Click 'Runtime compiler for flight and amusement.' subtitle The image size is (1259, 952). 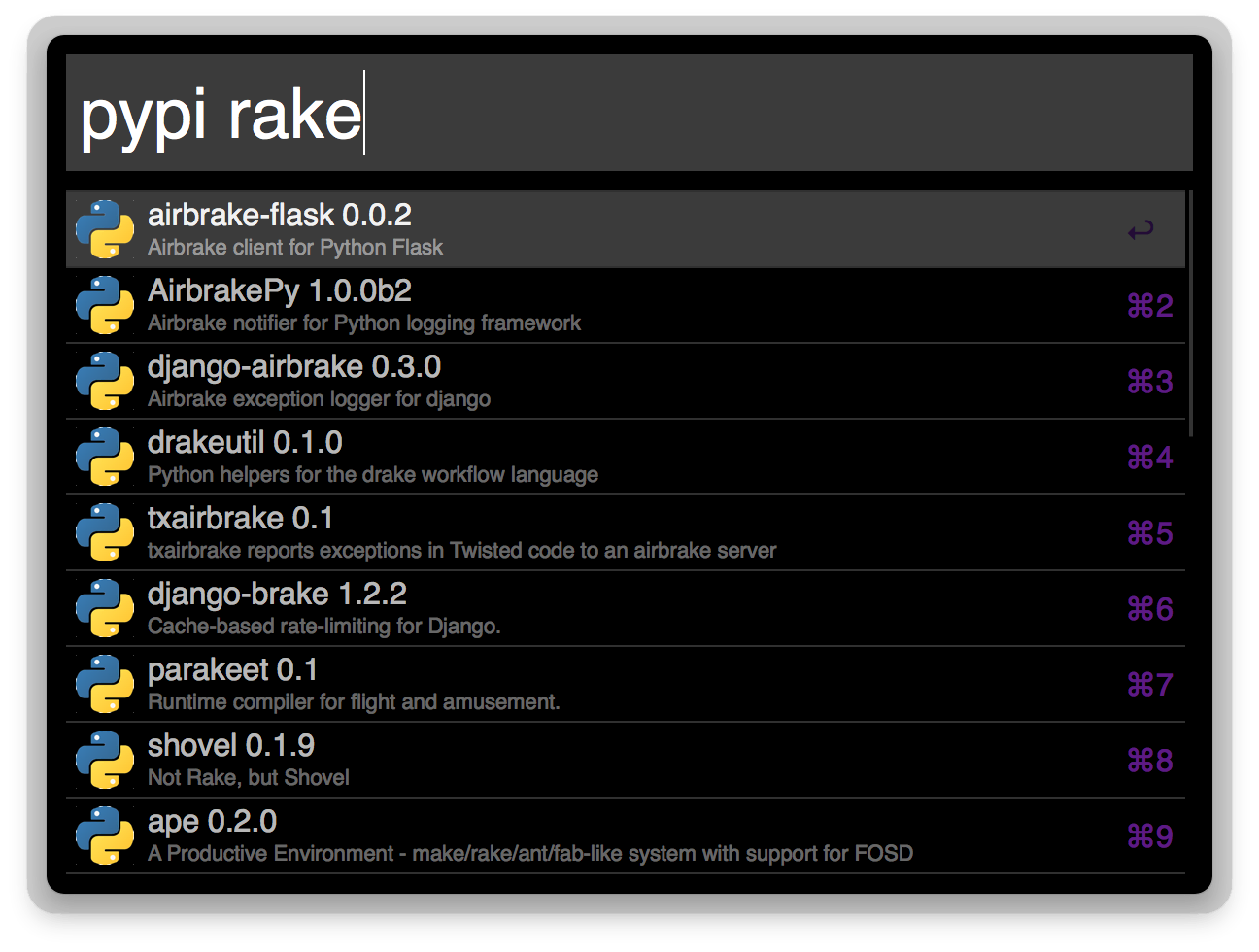coord(354,702)
